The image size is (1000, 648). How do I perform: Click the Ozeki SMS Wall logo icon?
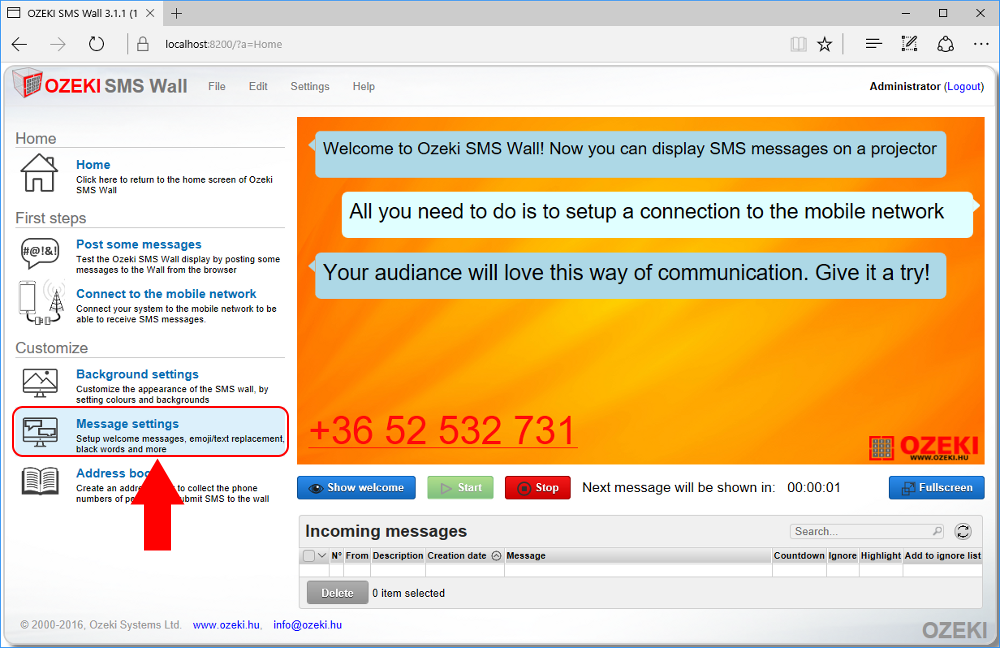[x=27, y=83]
